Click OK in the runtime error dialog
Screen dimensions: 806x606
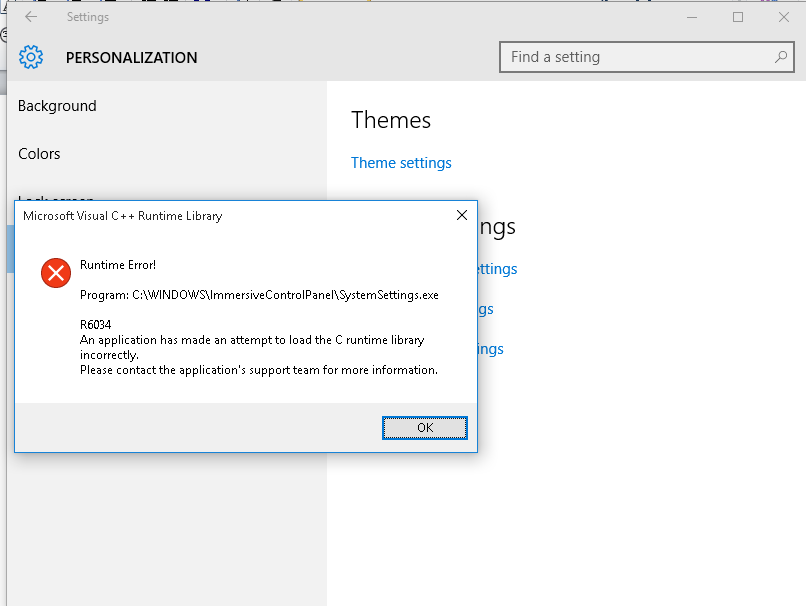coord(425,428)
